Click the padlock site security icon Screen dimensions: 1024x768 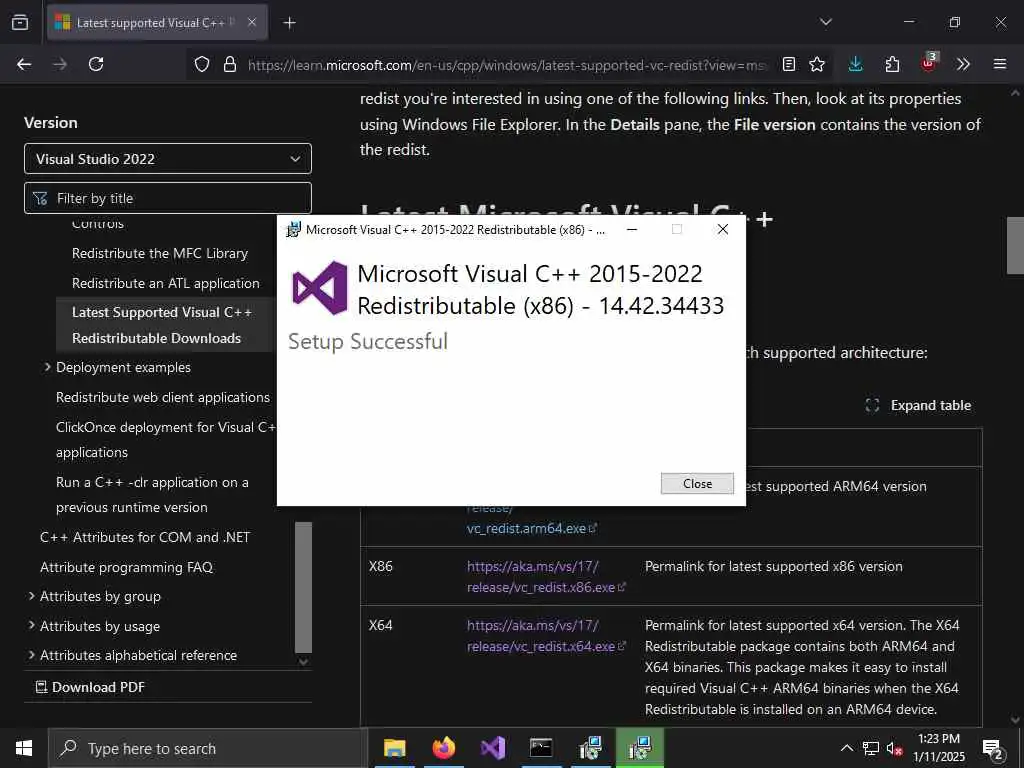tap(229, 64)
